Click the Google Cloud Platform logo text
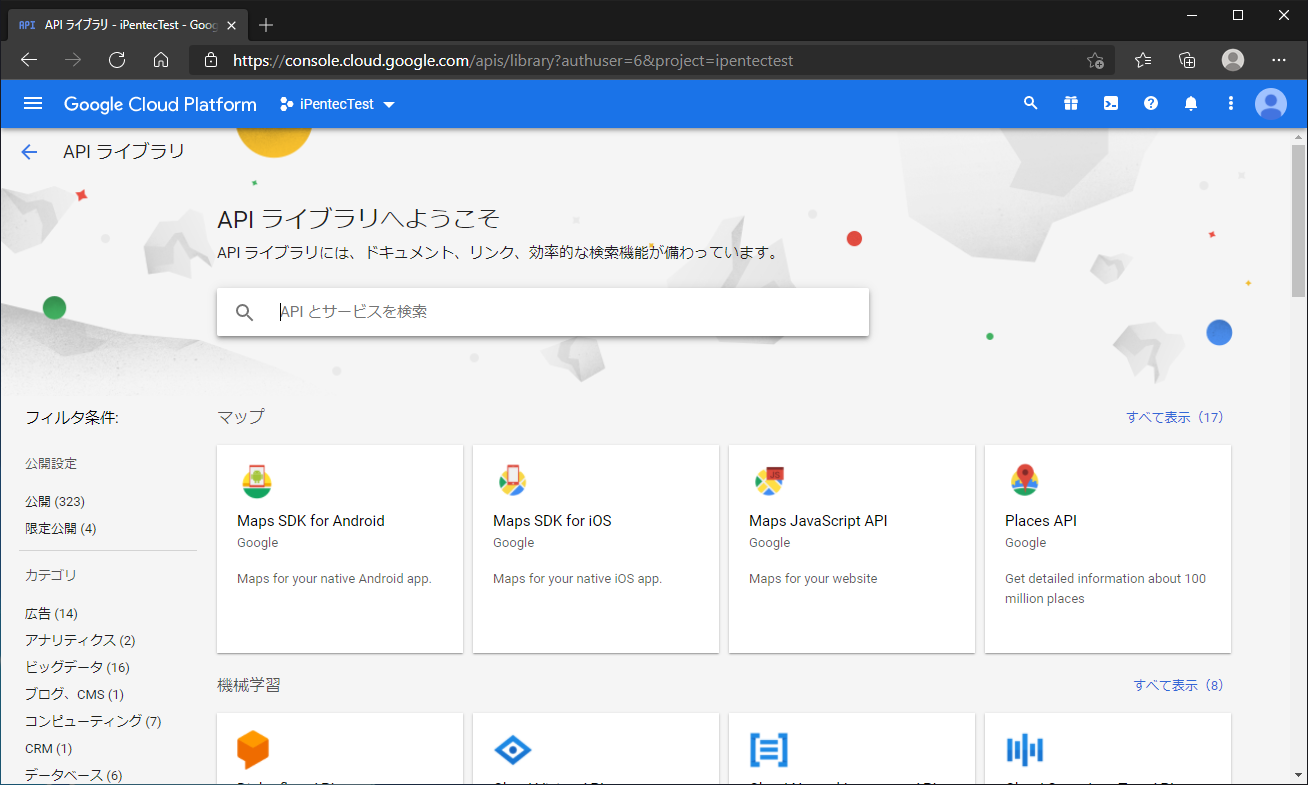1308x785 pixels. coord(160,104)
